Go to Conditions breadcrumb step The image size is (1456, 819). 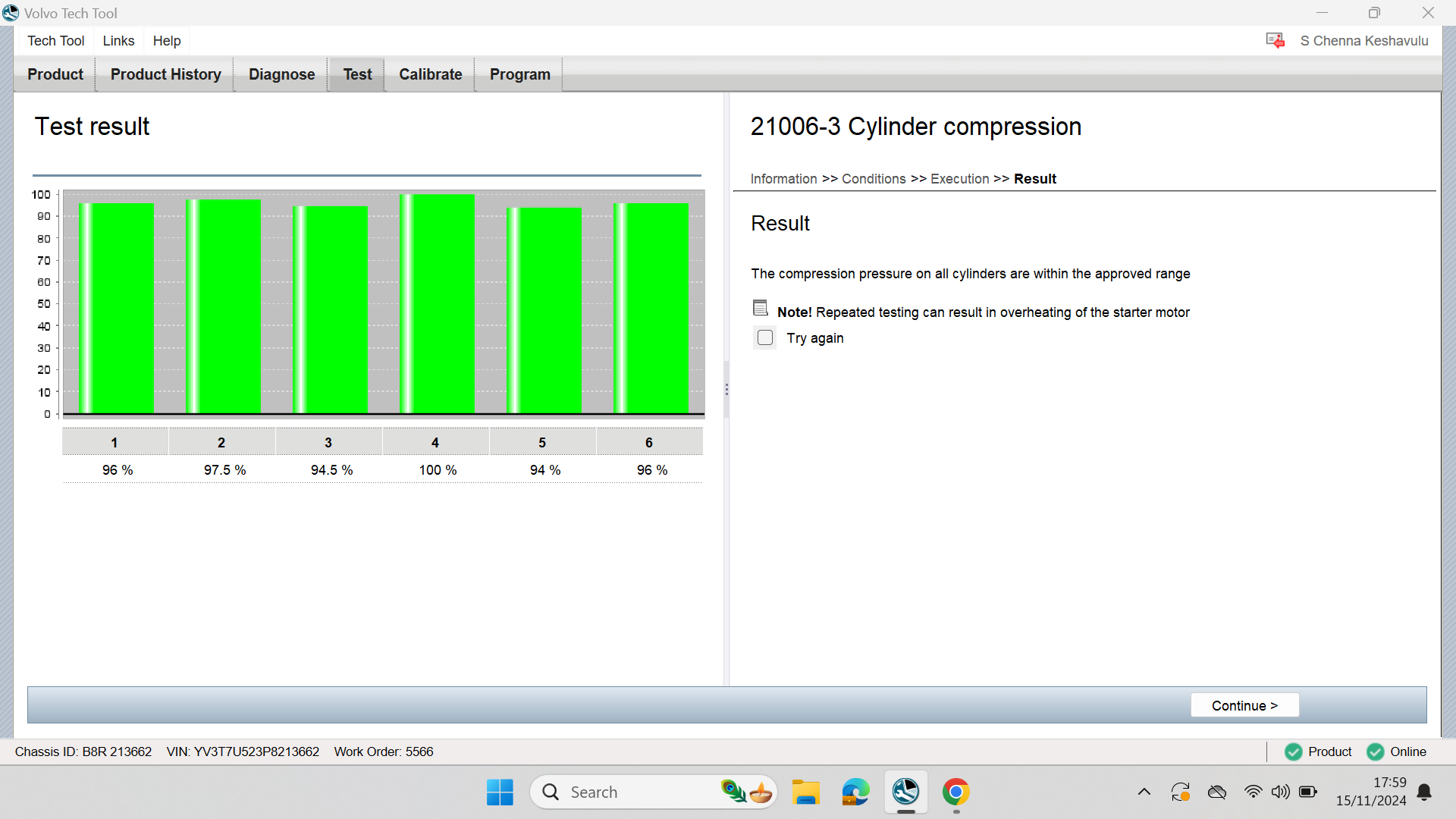874,179
